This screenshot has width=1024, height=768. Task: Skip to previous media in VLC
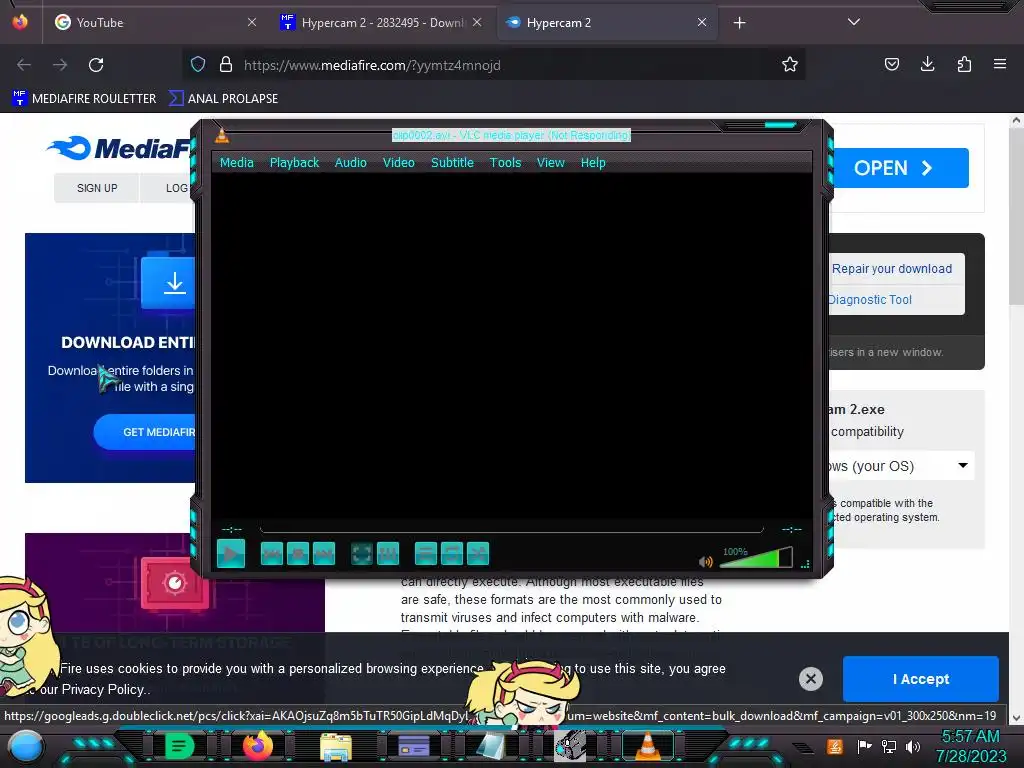coord(272,554)
